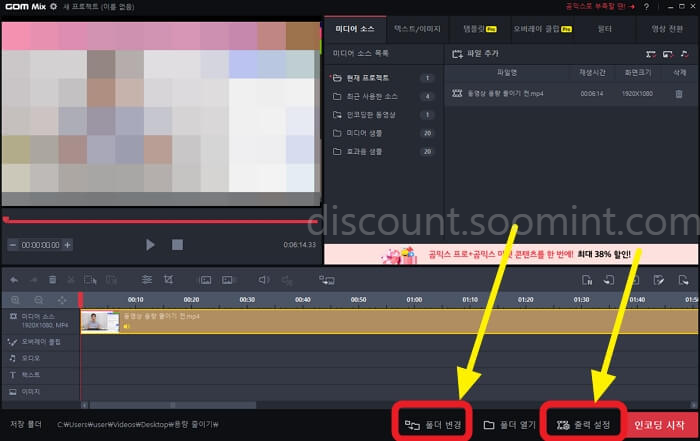The image size is (700, 441).
Task: Switch to the 미디어 소스 tab
Action: (355, 29)
